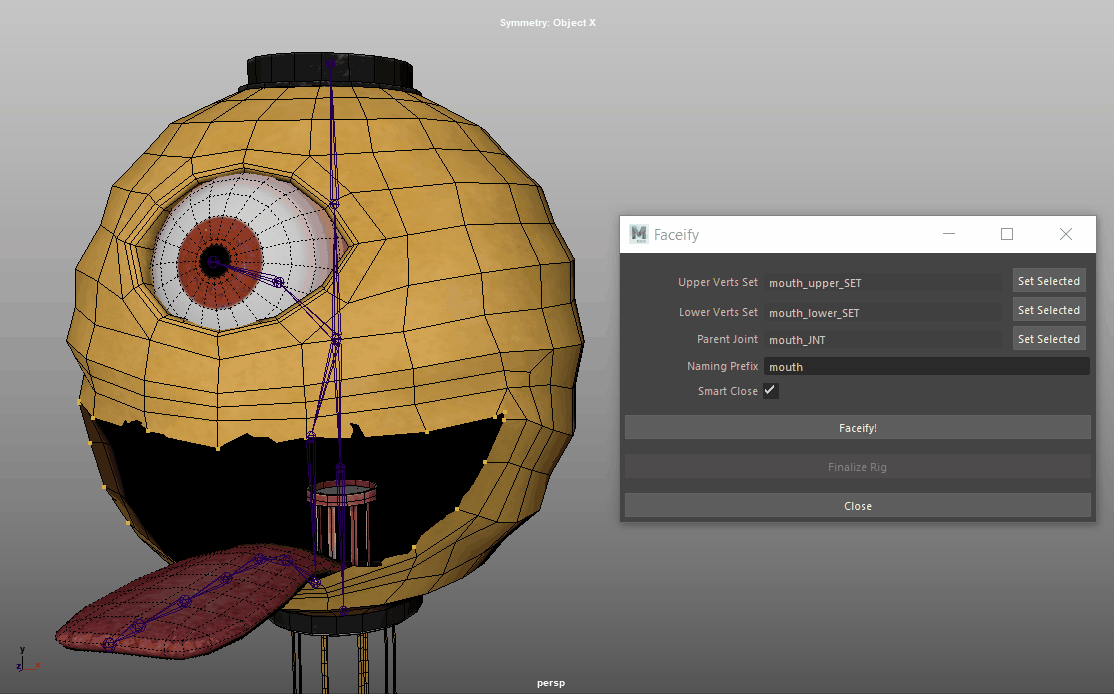This screenshot has width=1114, height=694.
Task: Click the Close button in Faceify dialog
Action: click(858, 506)
